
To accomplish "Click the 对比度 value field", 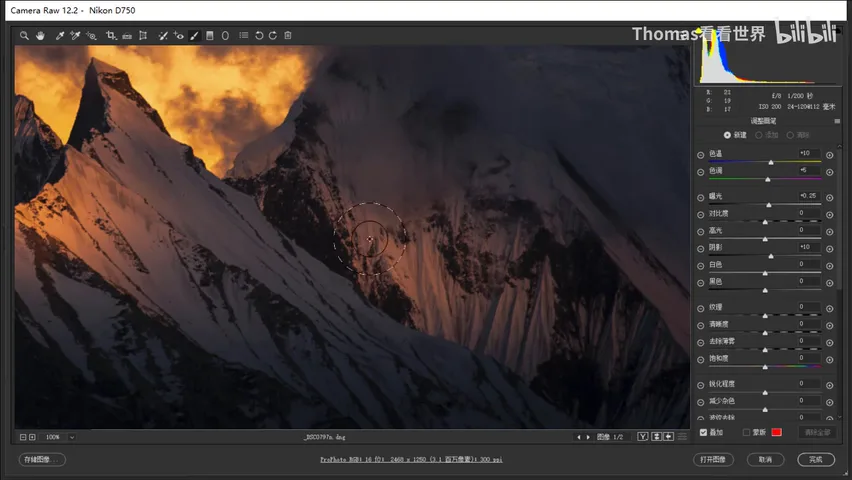I will click(808, 213).
